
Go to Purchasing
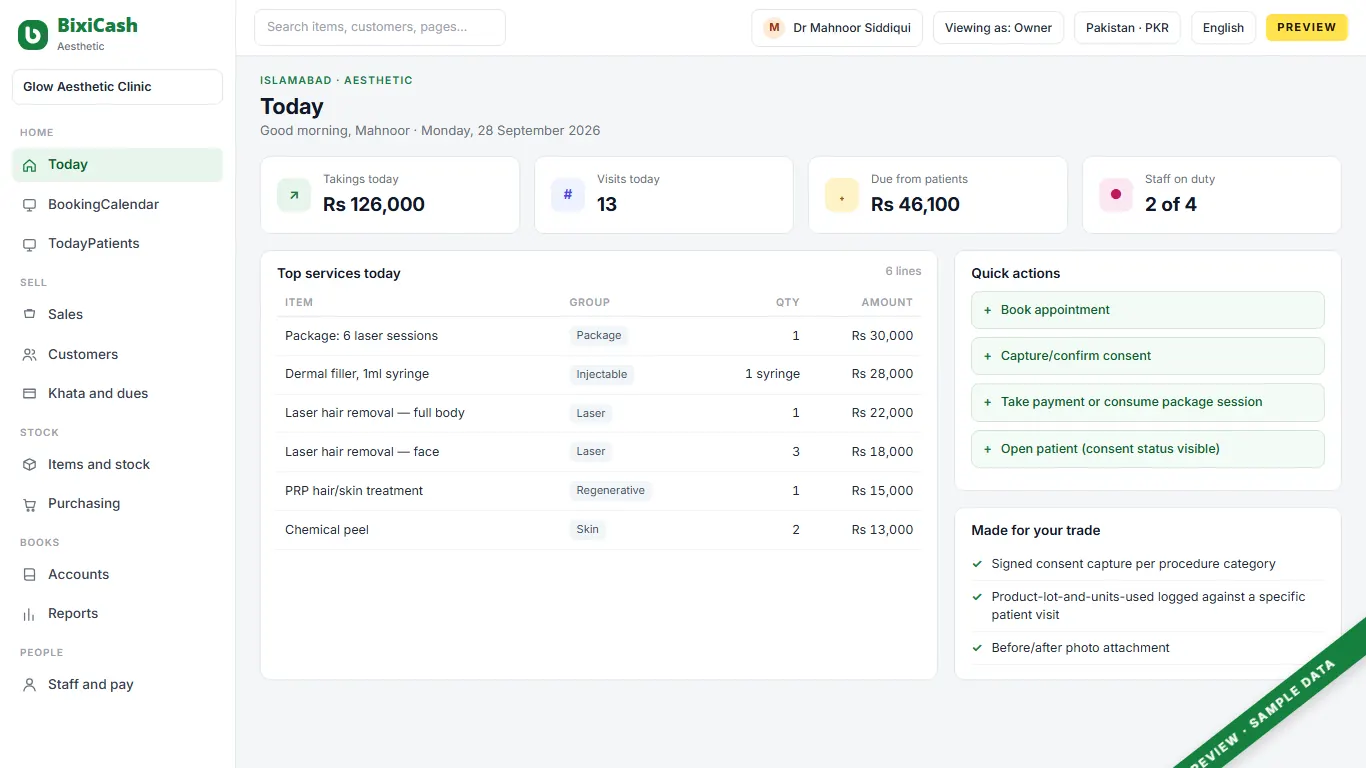117,504
